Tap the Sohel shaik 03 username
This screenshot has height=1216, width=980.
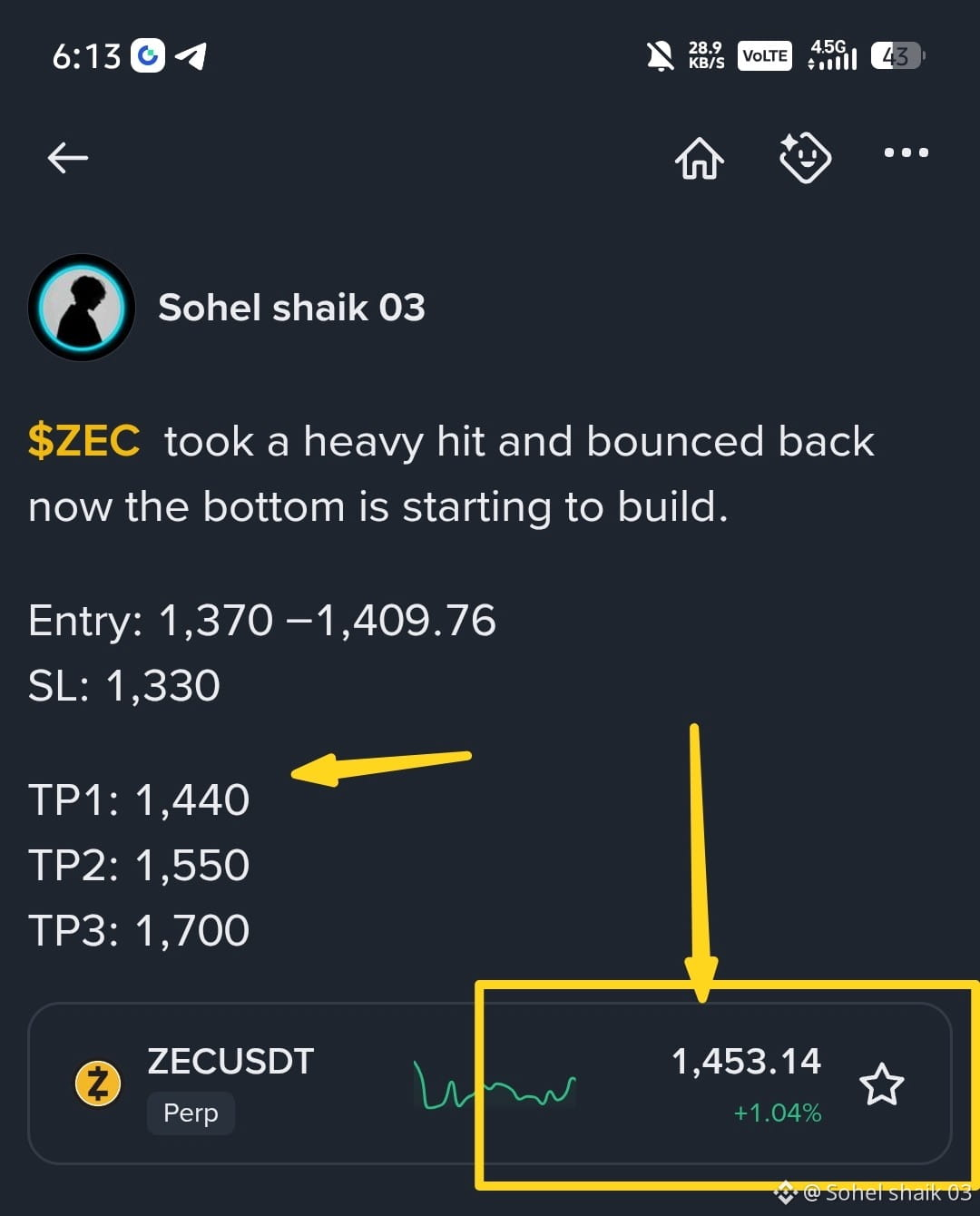click(x=291, y=308)
